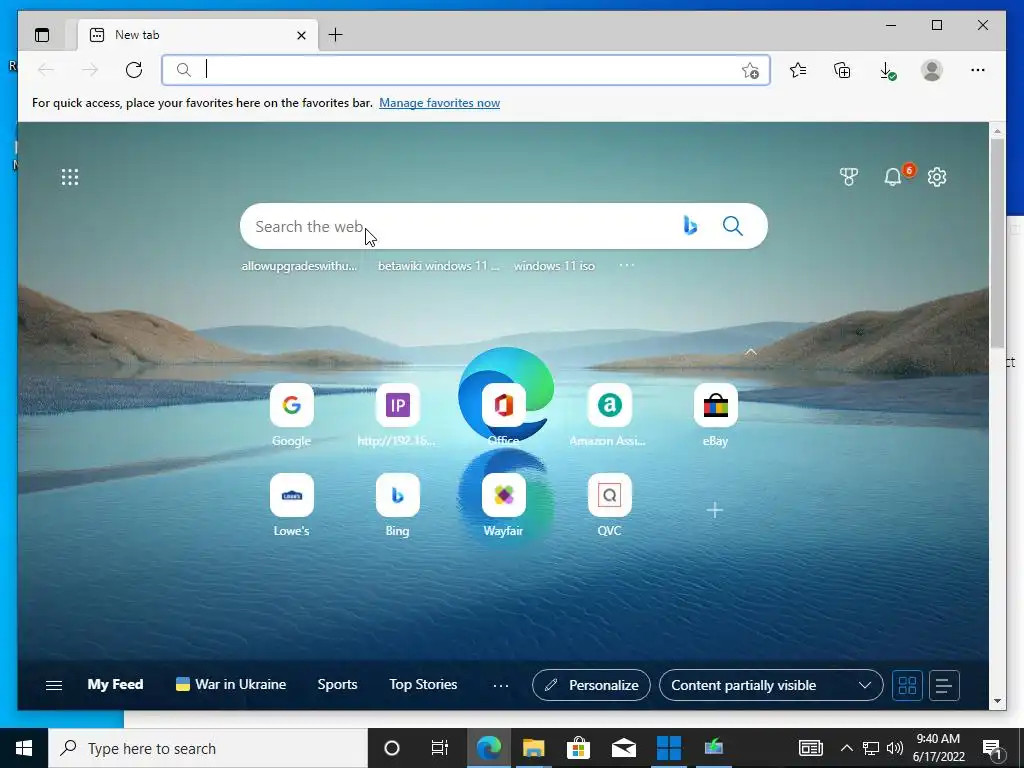1024x768 pixels.
Task: Add this page to favorites star
Action: [750, 70]
